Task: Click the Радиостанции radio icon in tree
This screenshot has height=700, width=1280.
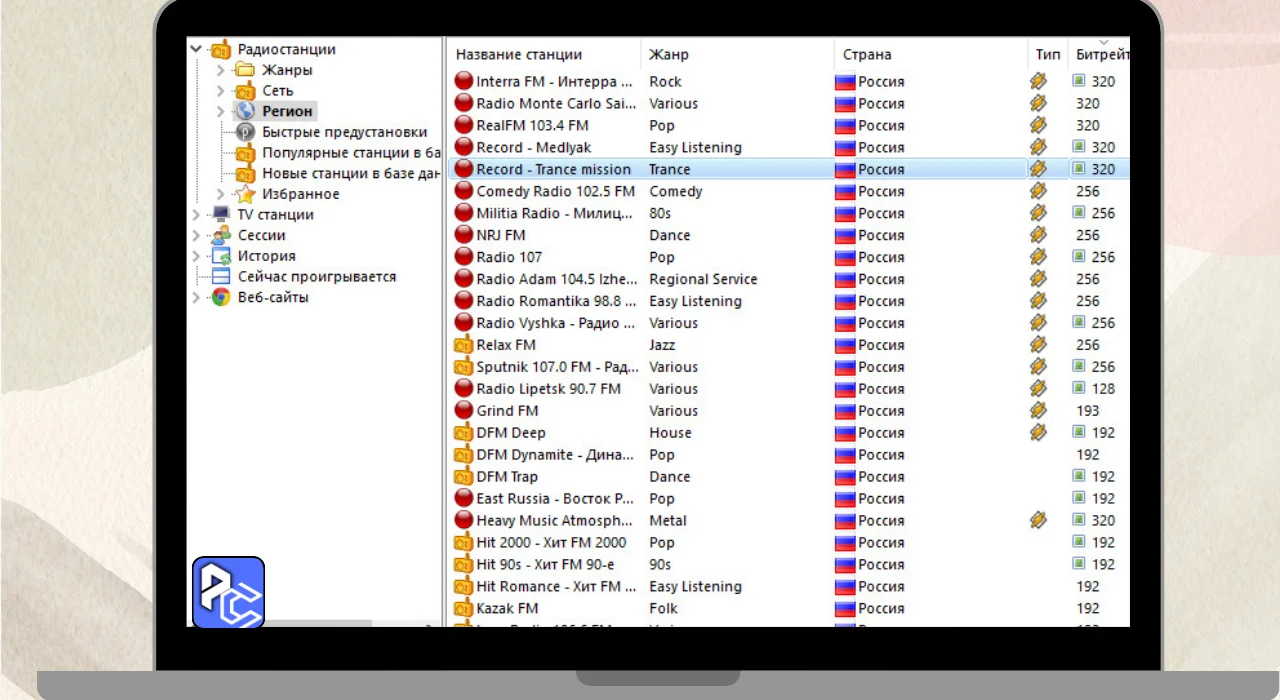Action: coord(221,50)
